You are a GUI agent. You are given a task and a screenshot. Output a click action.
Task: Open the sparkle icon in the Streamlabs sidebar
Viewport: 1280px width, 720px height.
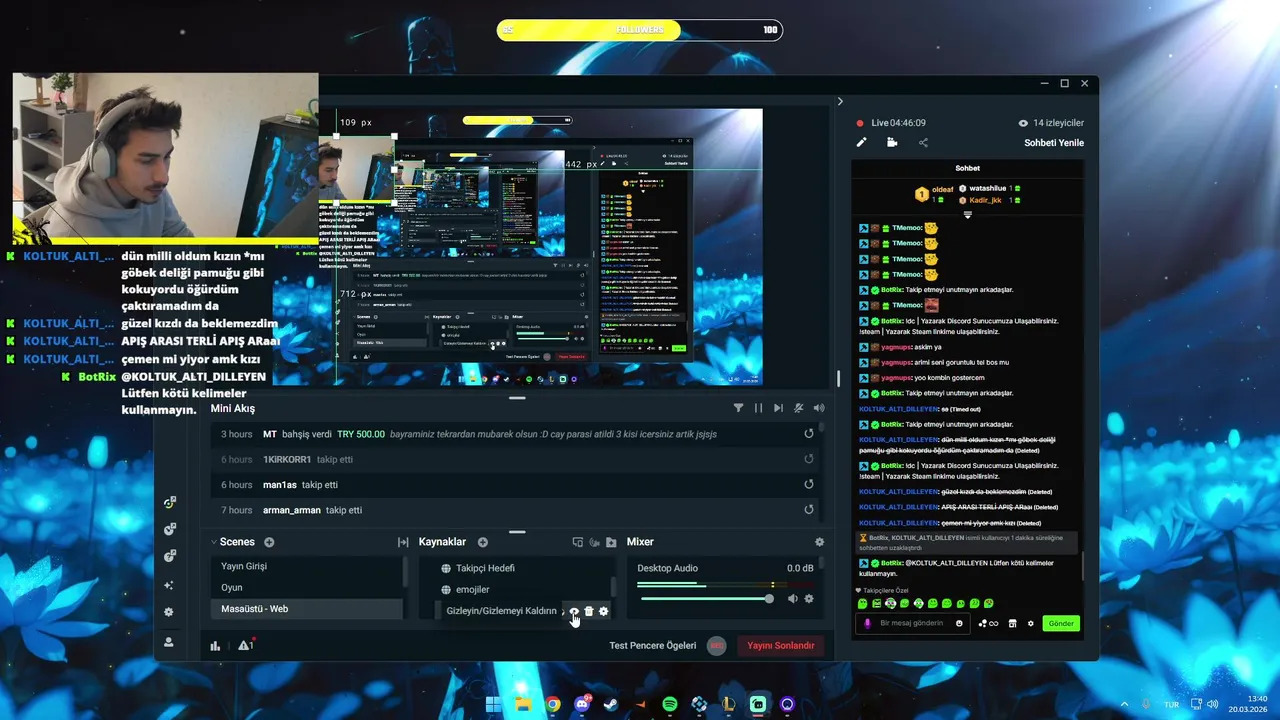click(169, 585)
